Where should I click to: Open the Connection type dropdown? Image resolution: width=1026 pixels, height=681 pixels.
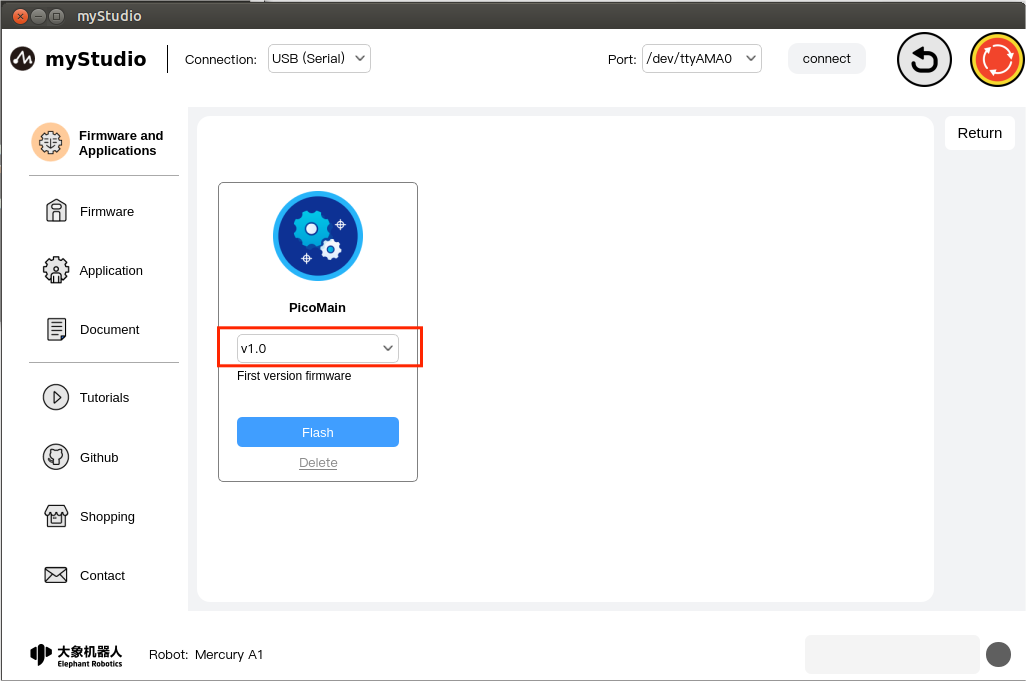(319, 59)
